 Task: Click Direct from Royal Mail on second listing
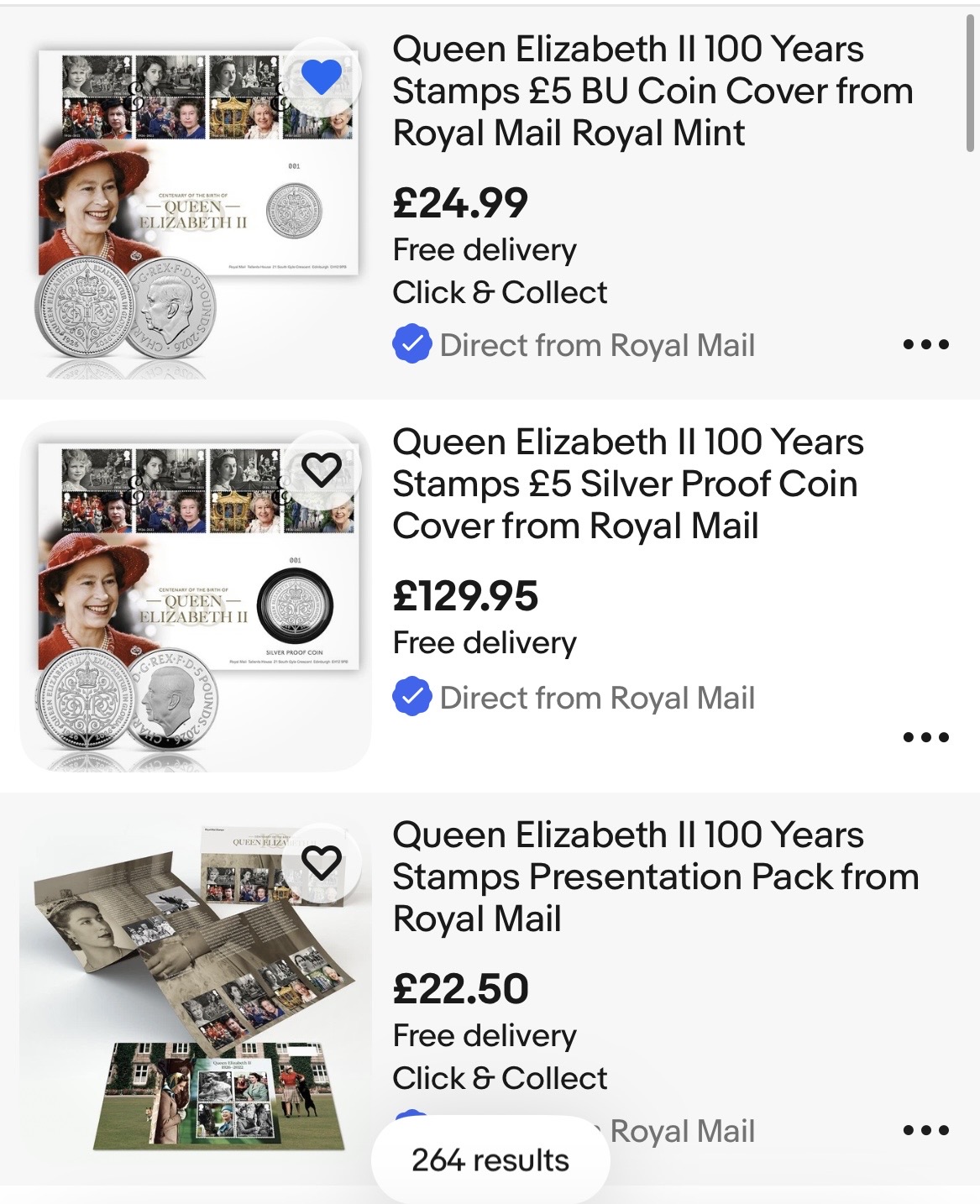pos(597,698)
